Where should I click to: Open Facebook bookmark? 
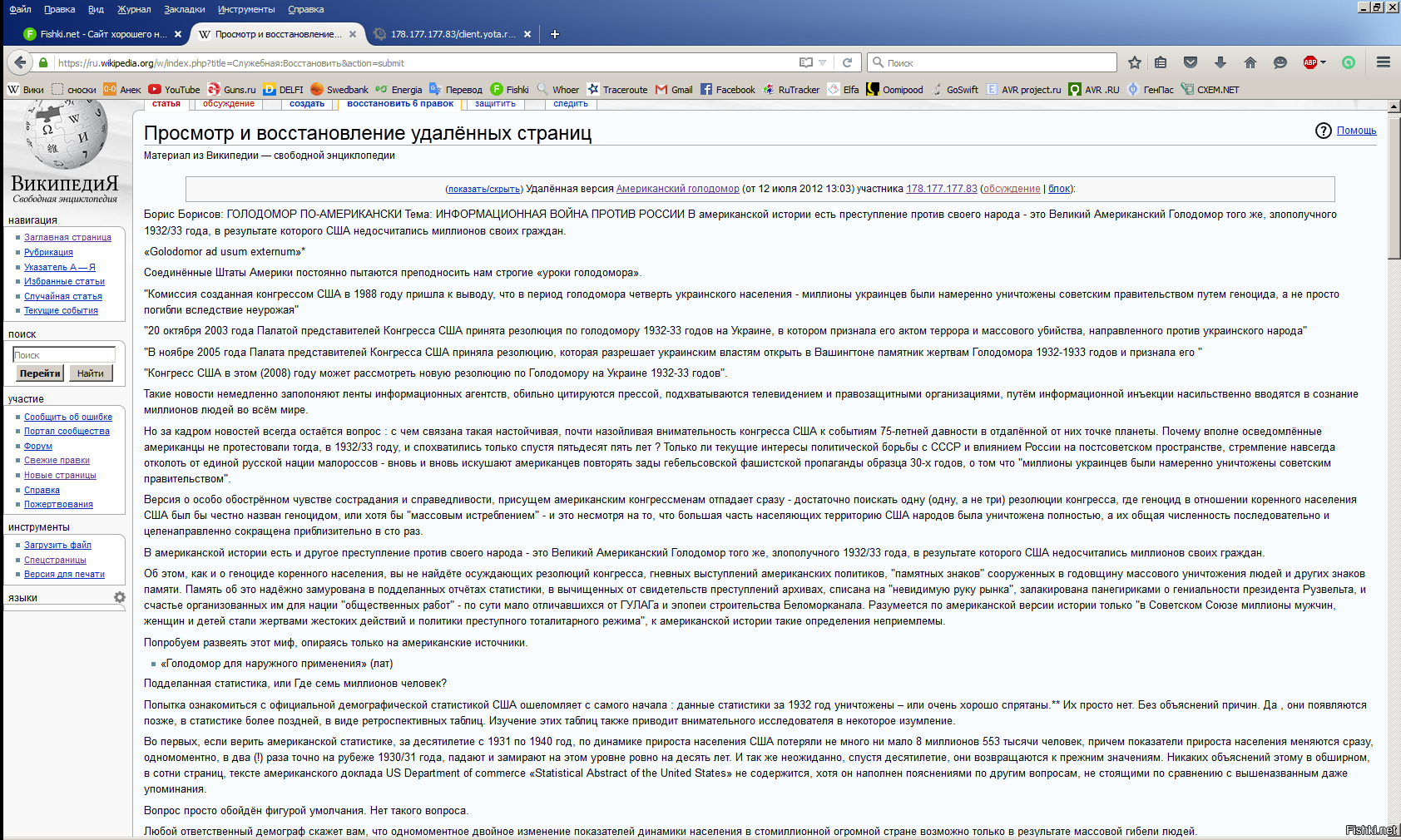[728, 89]
